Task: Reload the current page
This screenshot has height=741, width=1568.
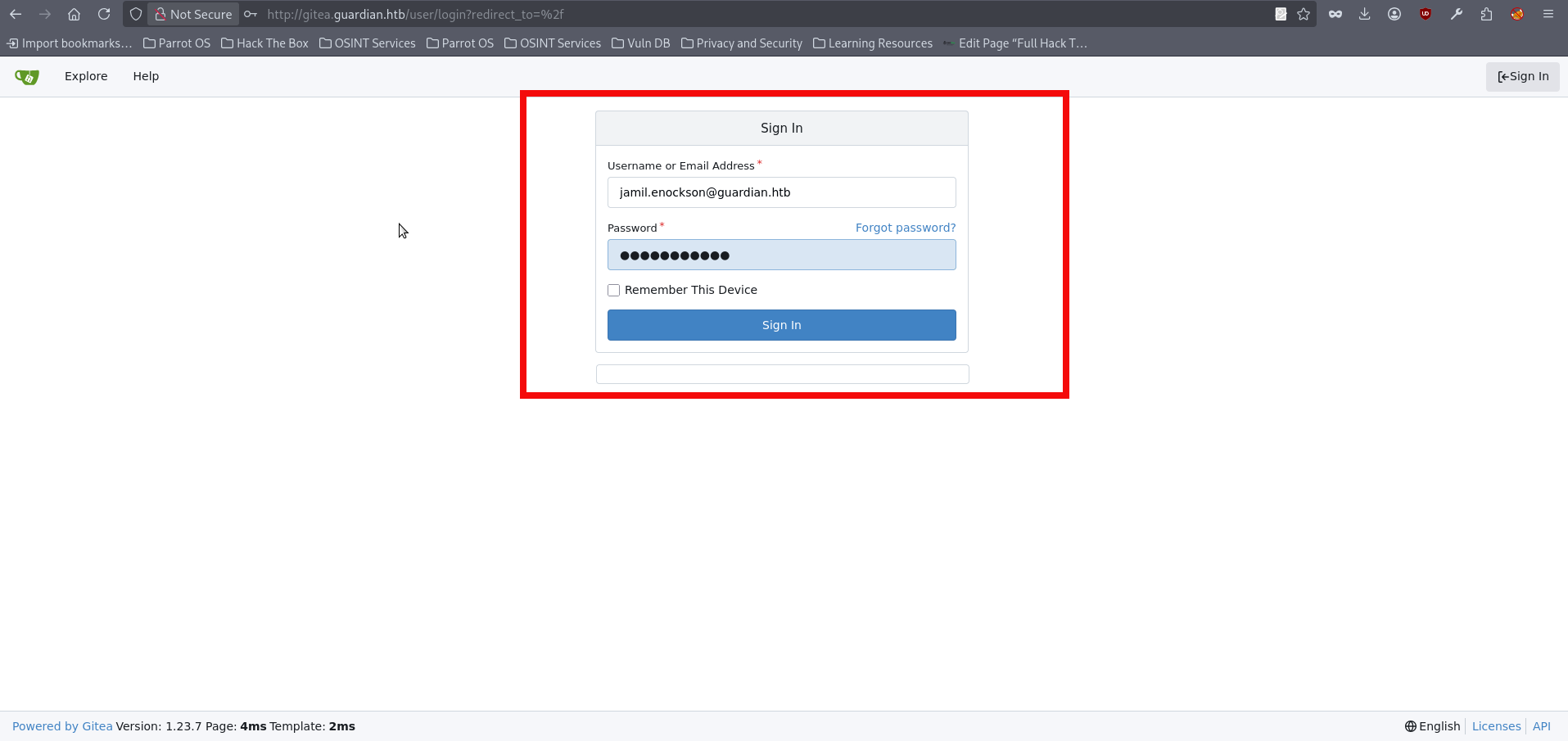Action: (x=104, y=14)
